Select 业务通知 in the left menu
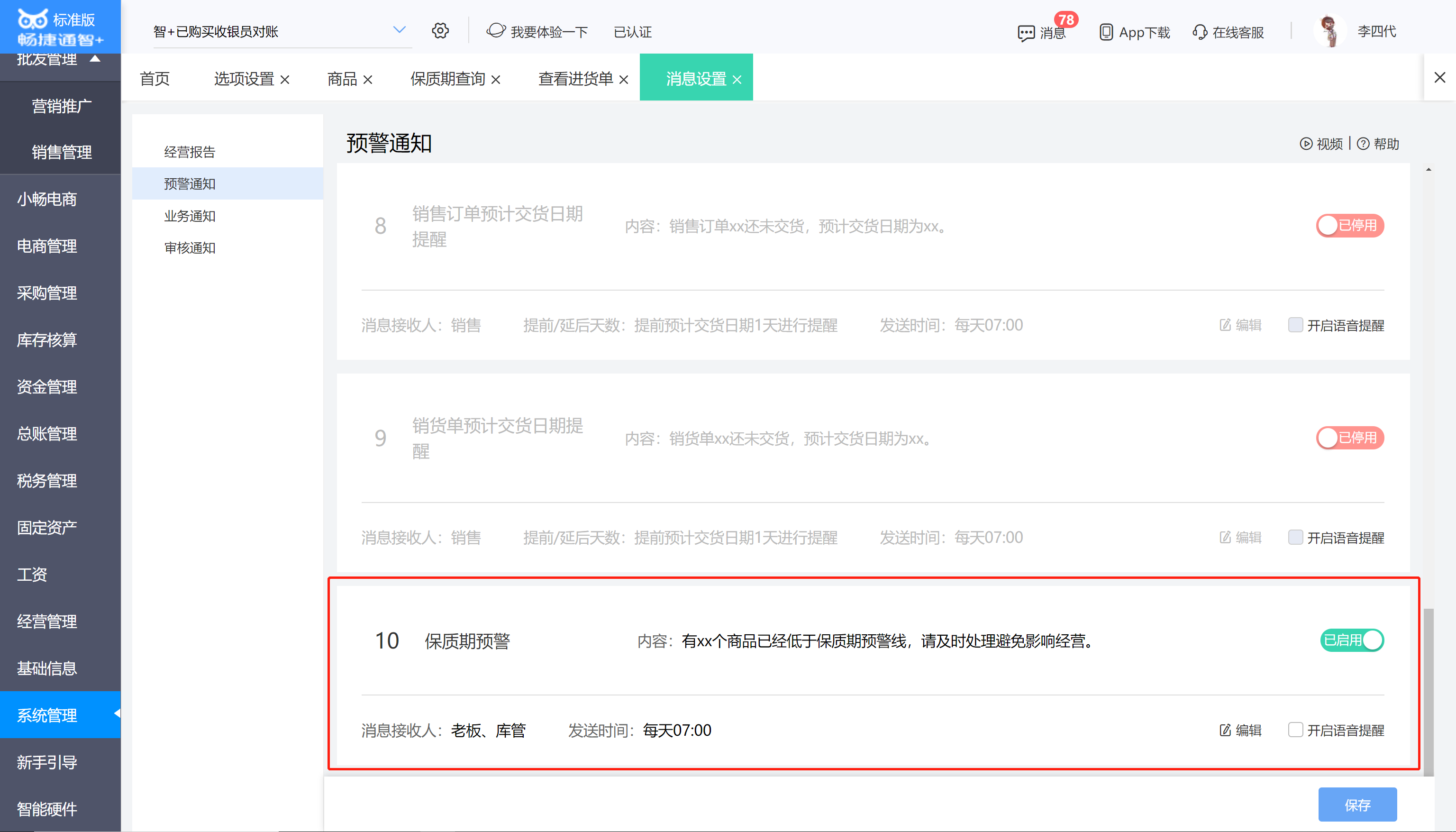 click(x=190, y=216)
